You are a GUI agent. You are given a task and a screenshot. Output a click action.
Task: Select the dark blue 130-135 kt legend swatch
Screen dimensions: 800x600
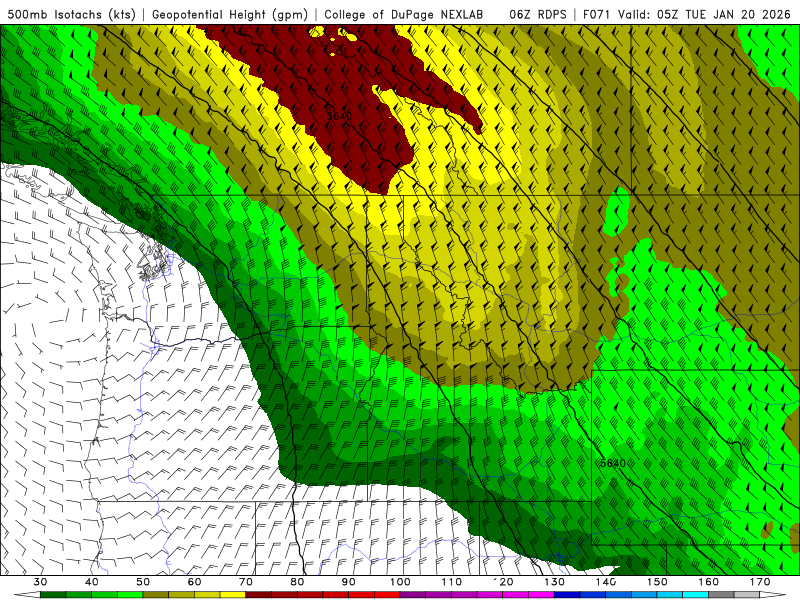tap(567, 595)
